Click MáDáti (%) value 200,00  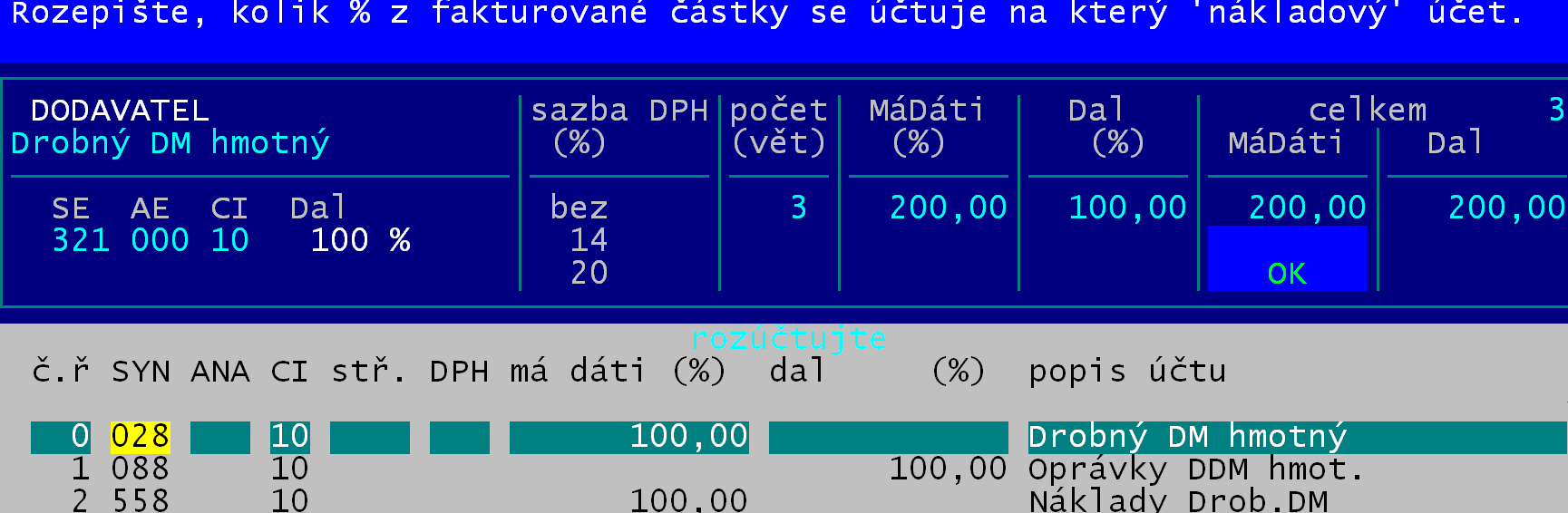(948, 208)
